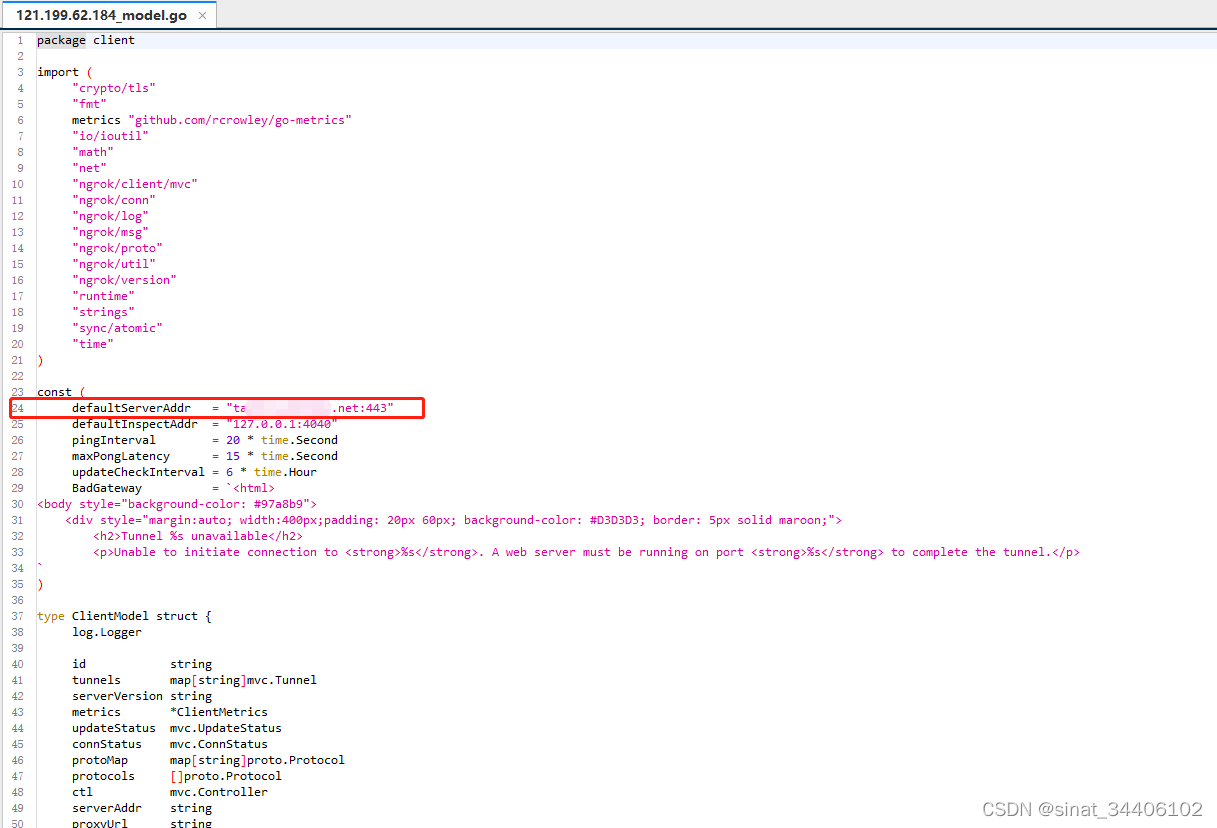Click the '*ClientMetrics' type

(219, 712)
